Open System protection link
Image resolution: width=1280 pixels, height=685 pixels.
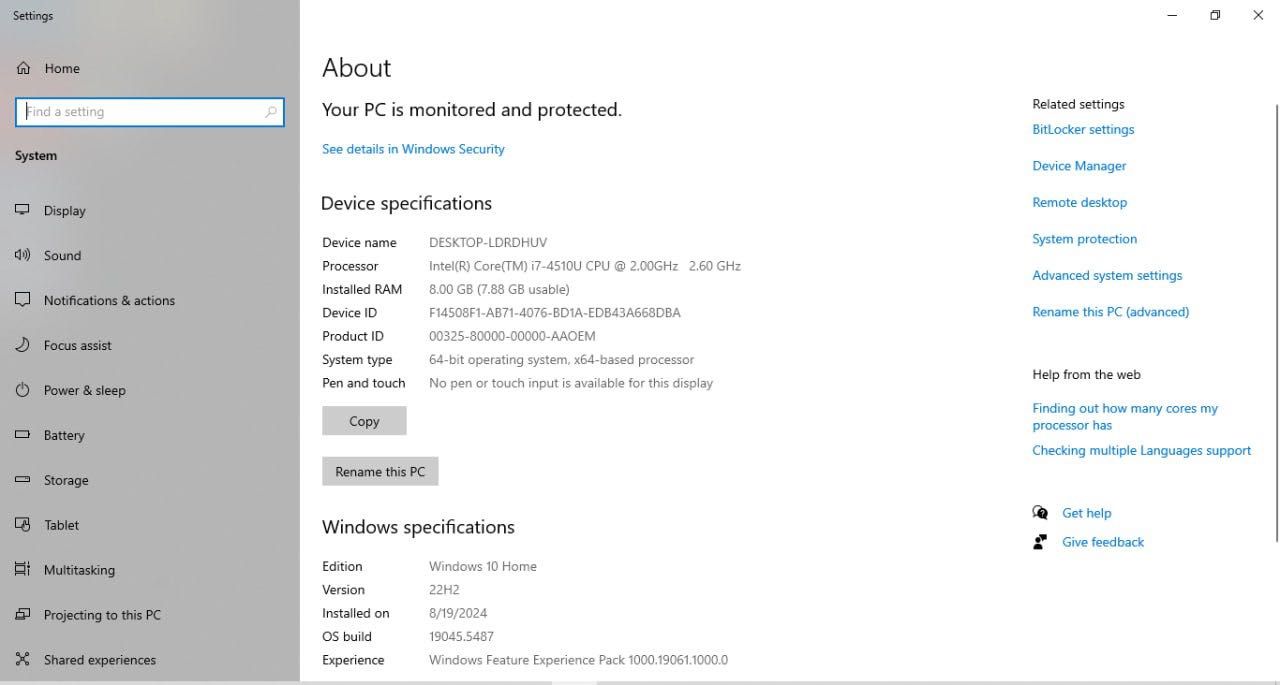(x=1084, y=239)
